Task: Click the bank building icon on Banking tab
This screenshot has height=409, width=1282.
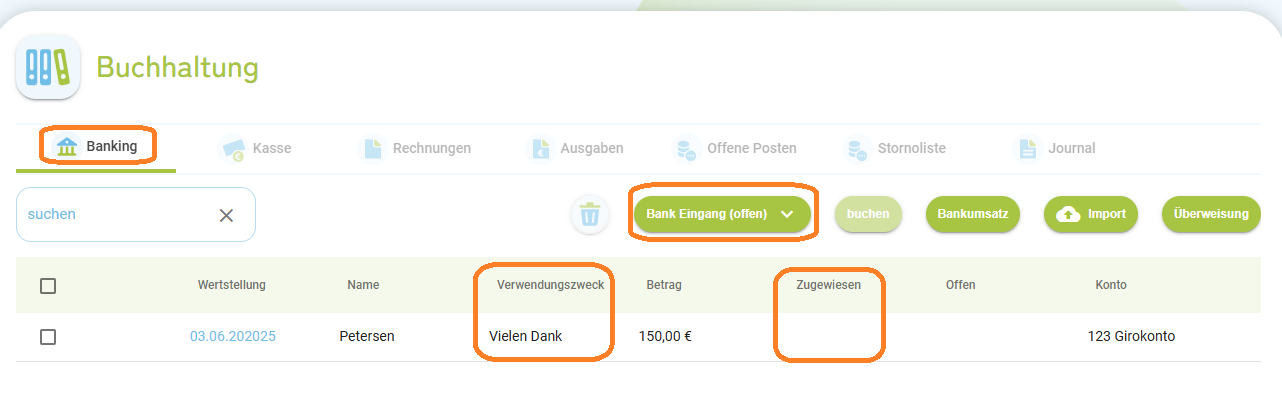Action: tap(67, 147)
